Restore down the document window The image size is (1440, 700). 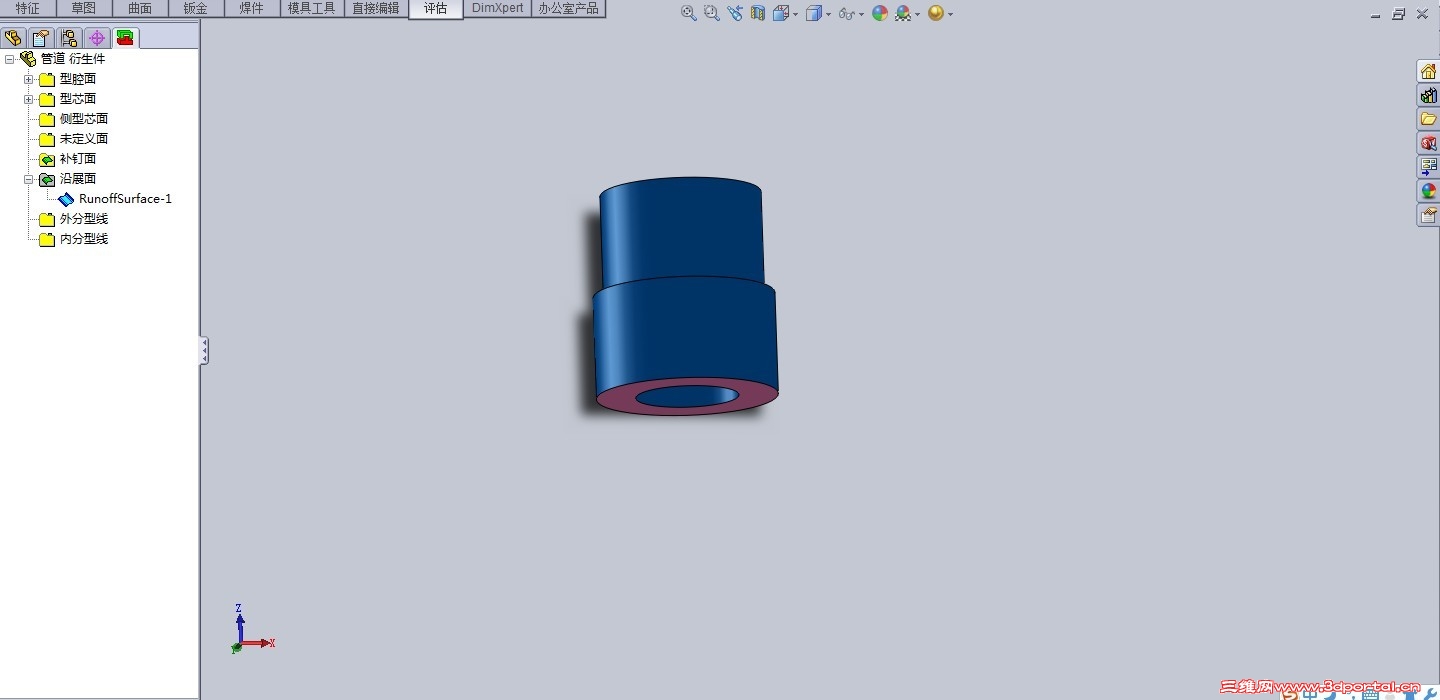pos(1399,14)
